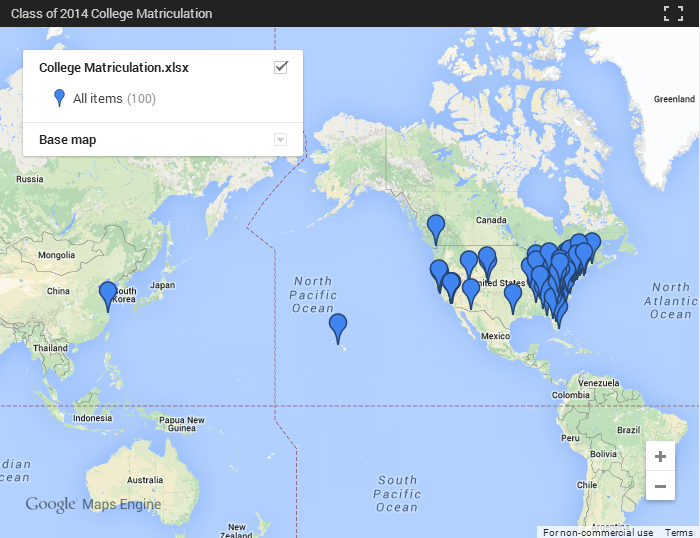700x538 pixels.
Task: Click the South Pacific Ocean label
Action: tap(397, 494)
